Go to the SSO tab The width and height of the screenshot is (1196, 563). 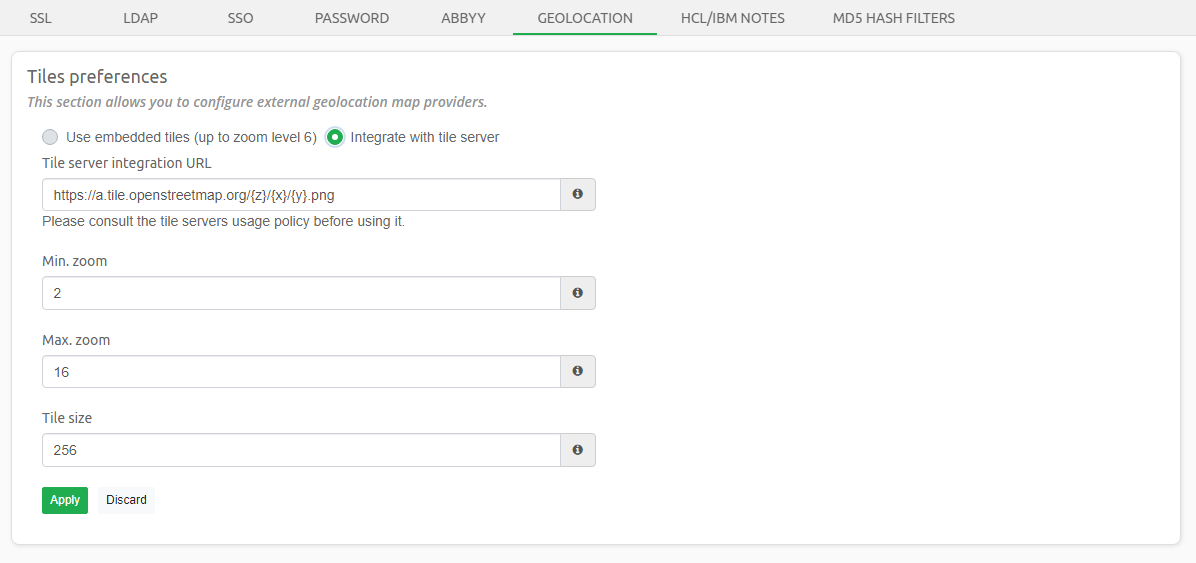pyautogui.click(x=240, y=18)
